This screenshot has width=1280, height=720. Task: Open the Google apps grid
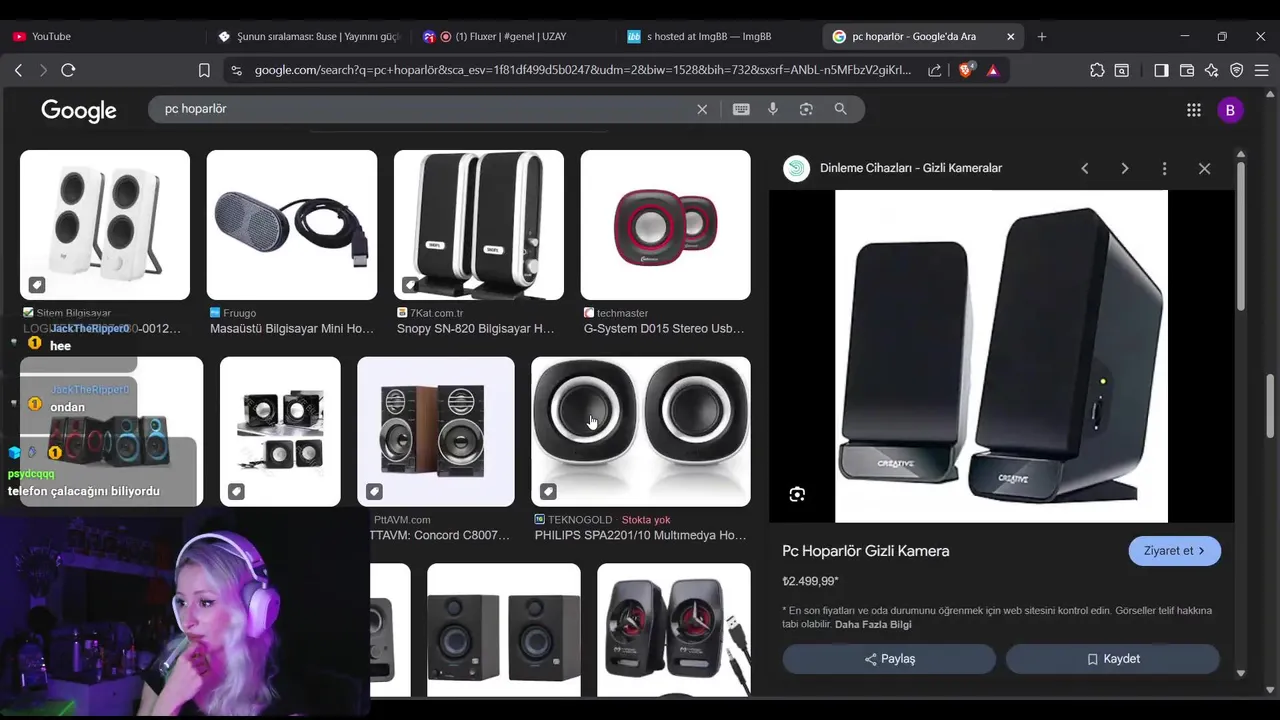(1194, 110)
